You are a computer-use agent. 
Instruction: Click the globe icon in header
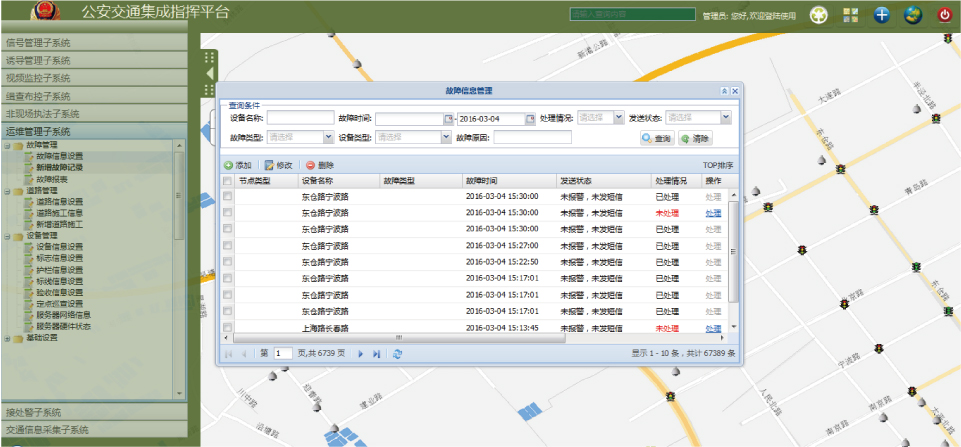click(x=913, y=15)
